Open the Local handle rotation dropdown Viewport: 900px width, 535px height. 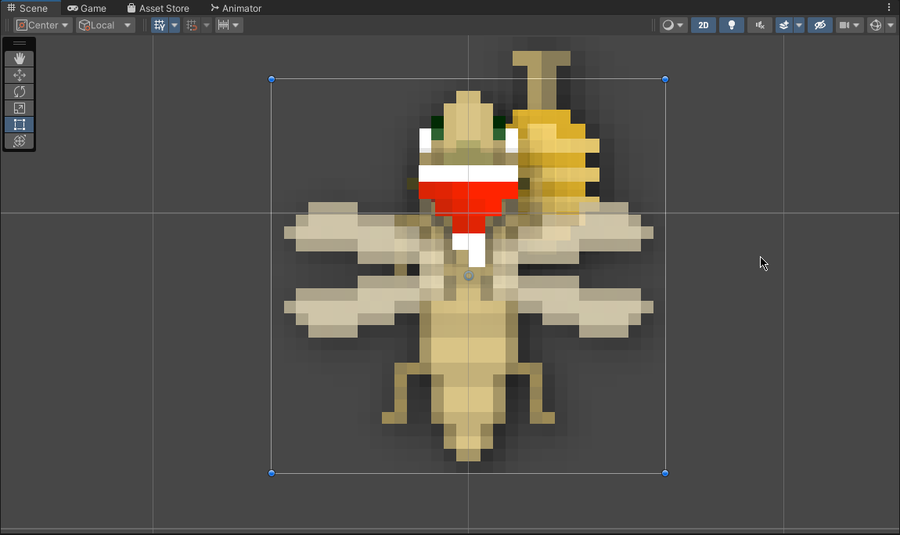(x=106, y=25)
